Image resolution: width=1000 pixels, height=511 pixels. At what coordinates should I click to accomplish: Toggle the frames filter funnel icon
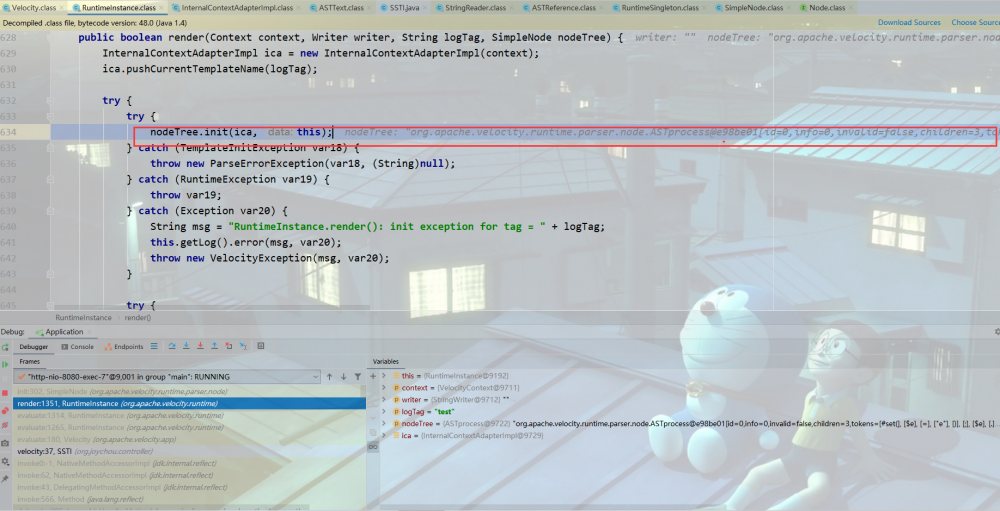(358, 376)
